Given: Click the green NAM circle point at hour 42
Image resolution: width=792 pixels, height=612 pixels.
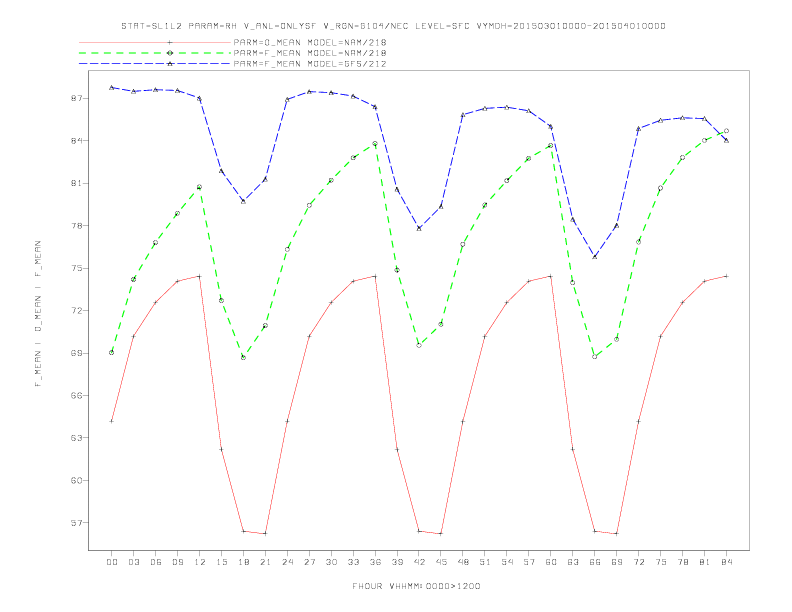Looking at the screenshot, I should [x=419, y=345].
